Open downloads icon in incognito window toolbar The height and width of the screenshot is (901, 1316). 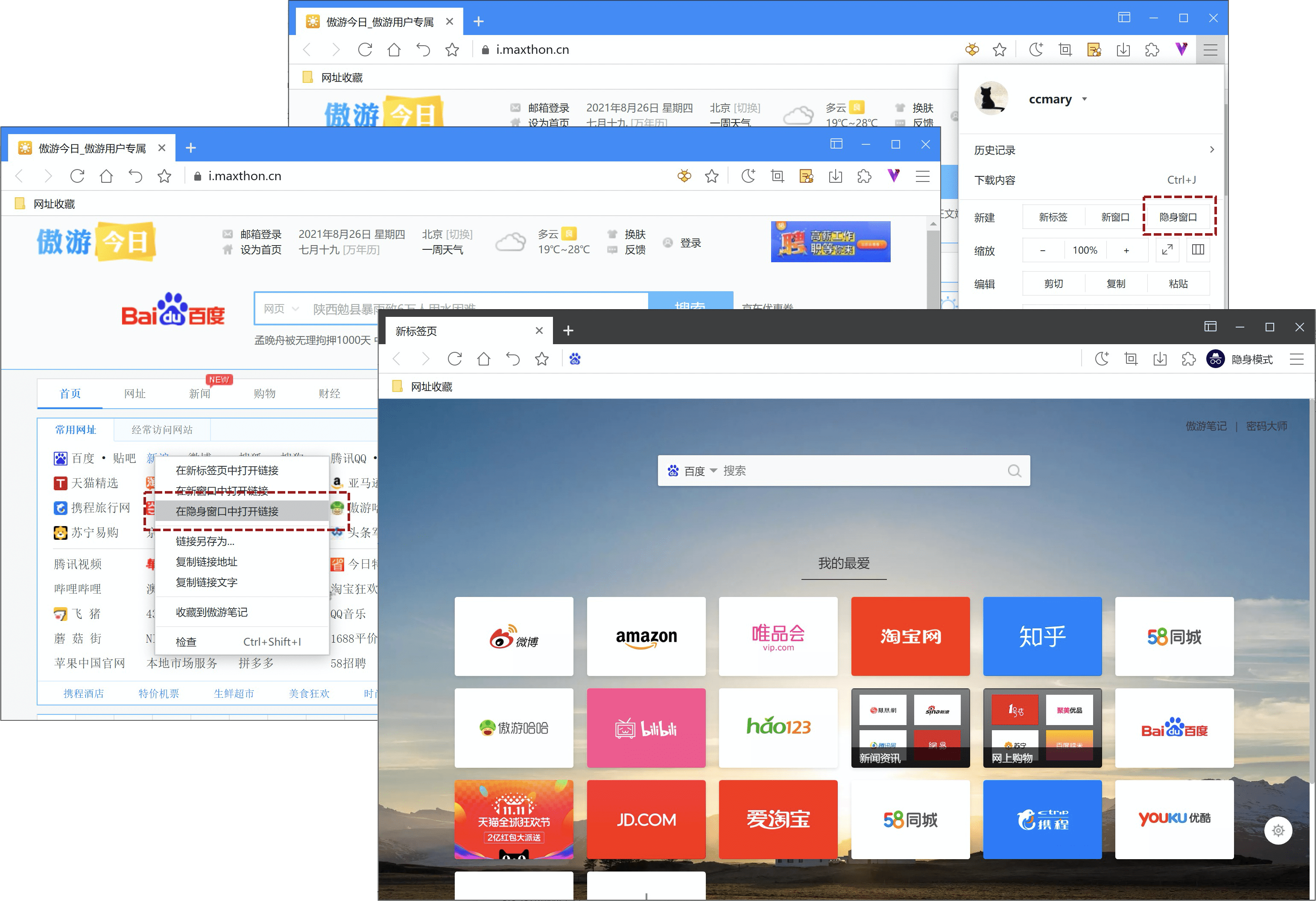[x=1160, y=359]
